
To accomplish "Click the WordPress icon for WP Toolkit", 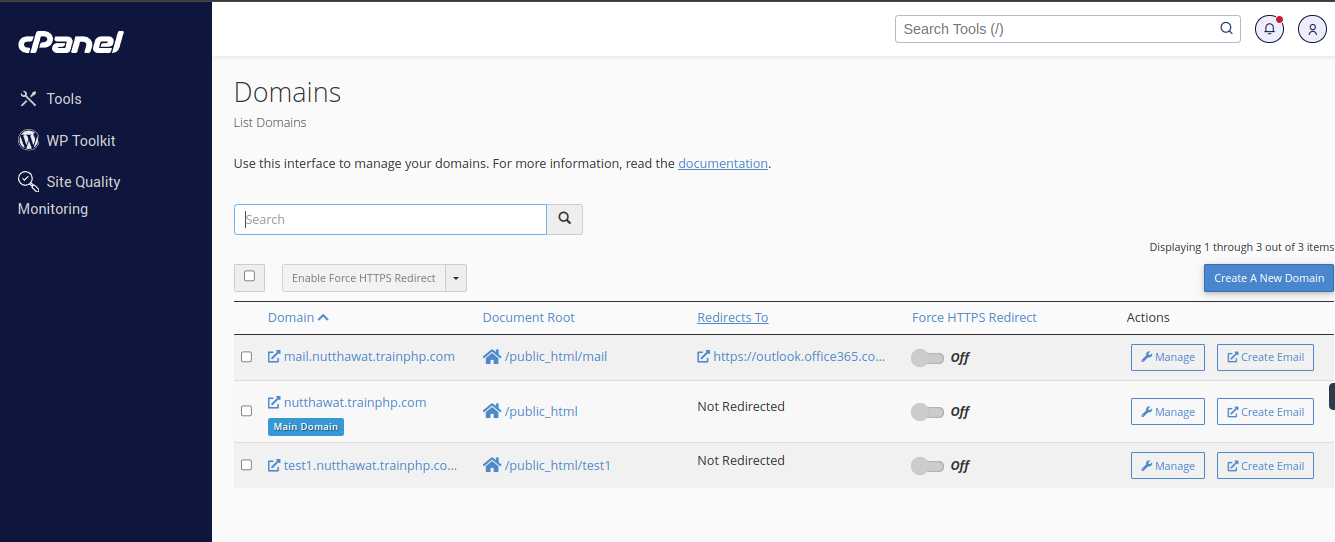I will (29, 140).
